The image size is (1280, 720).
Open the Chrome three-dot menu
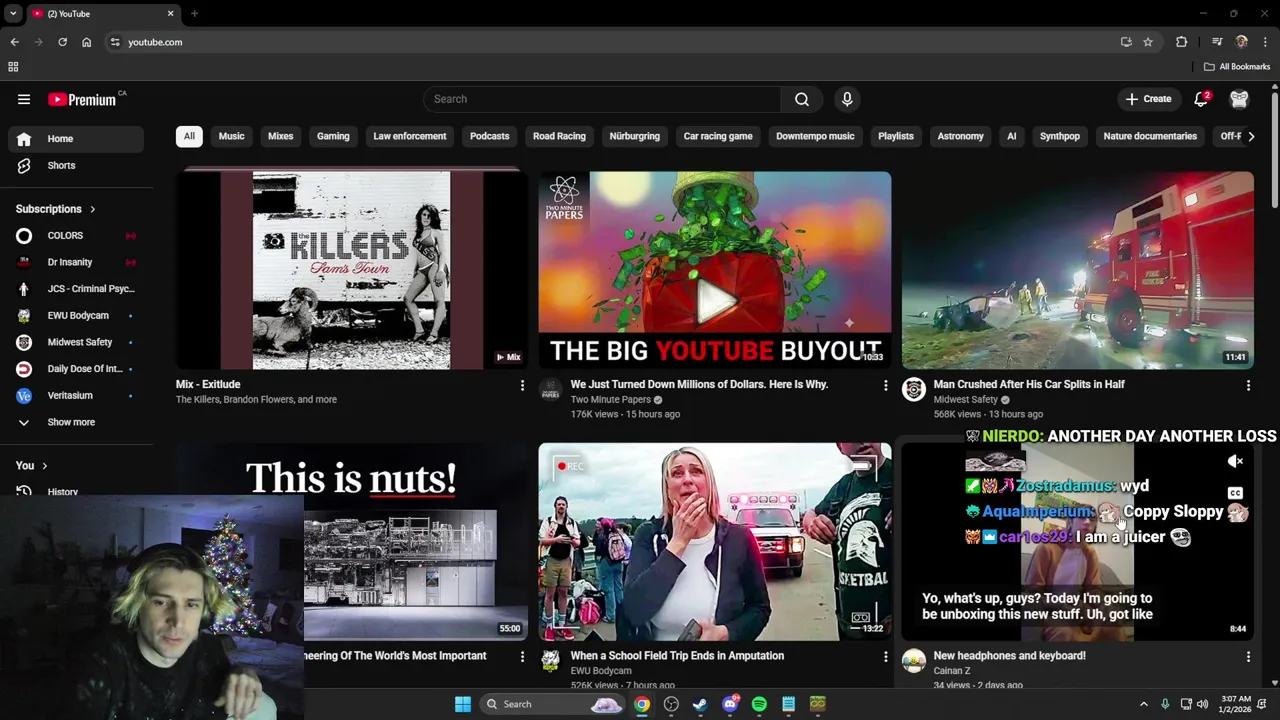(x=1266, y=42)
